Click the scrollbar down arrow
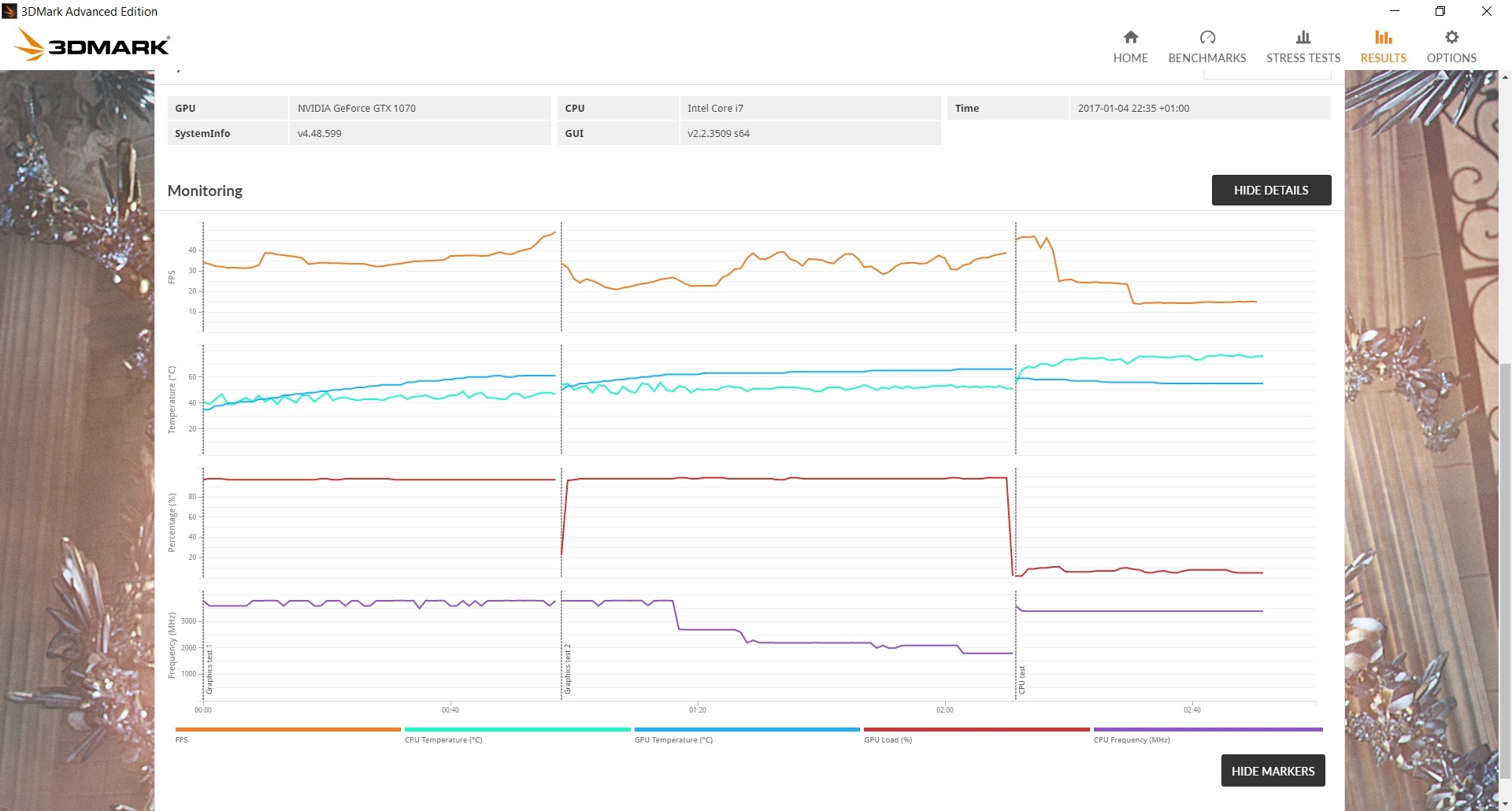 click(1505, 804)
